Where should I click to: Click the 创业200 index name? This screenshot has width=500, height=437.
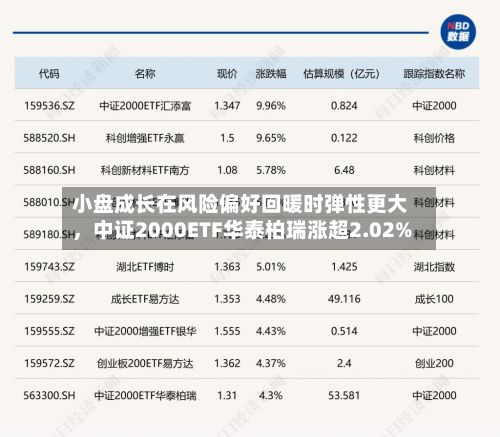click(434, 363)
